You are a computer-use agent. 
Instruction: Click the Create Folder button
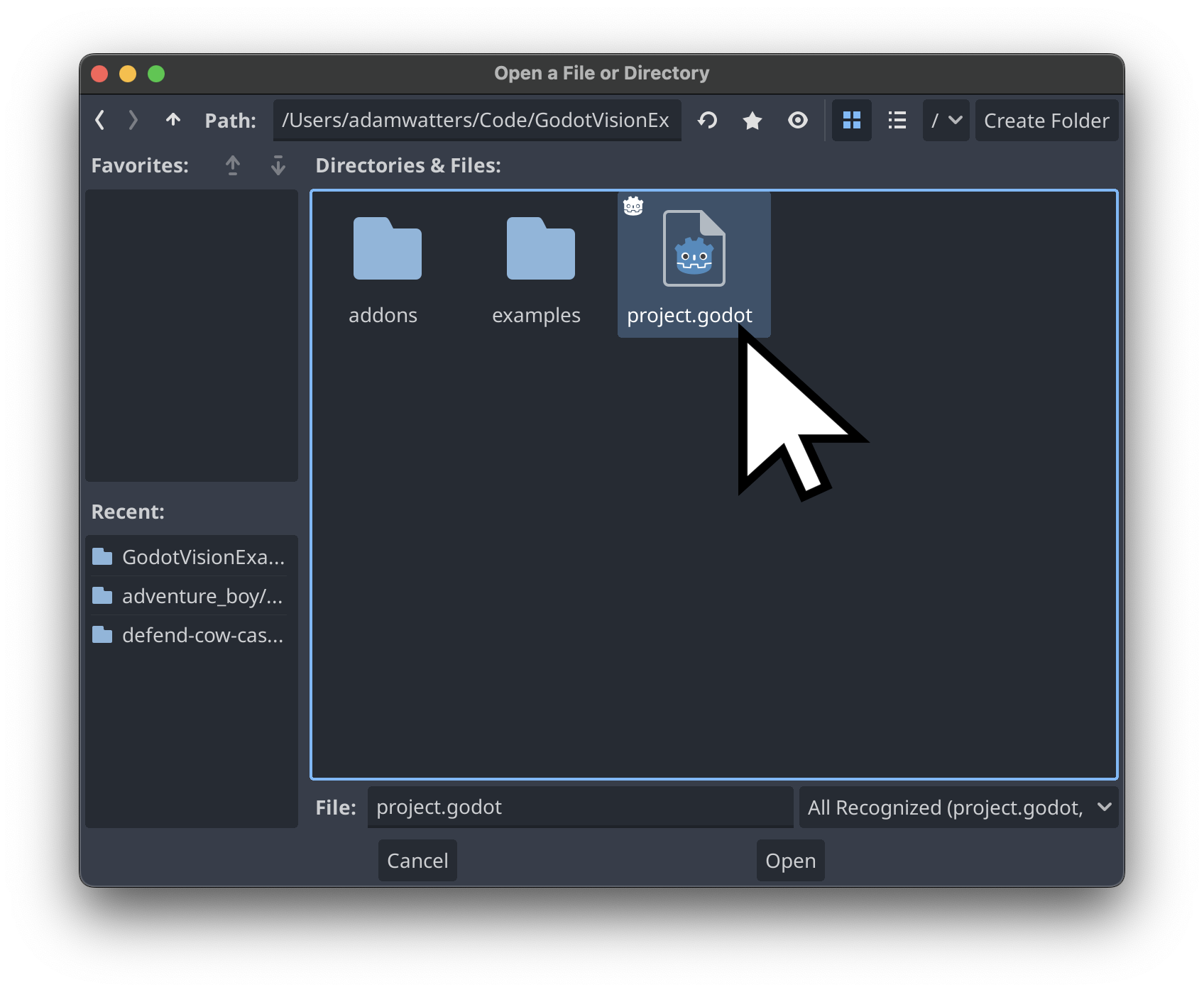(1046, 121)
